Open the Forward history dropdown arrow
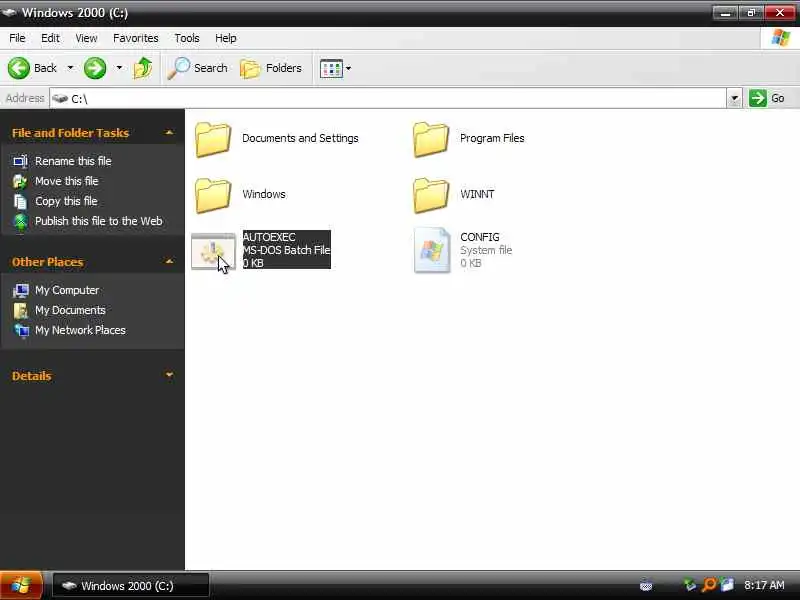 click(119, 68)
